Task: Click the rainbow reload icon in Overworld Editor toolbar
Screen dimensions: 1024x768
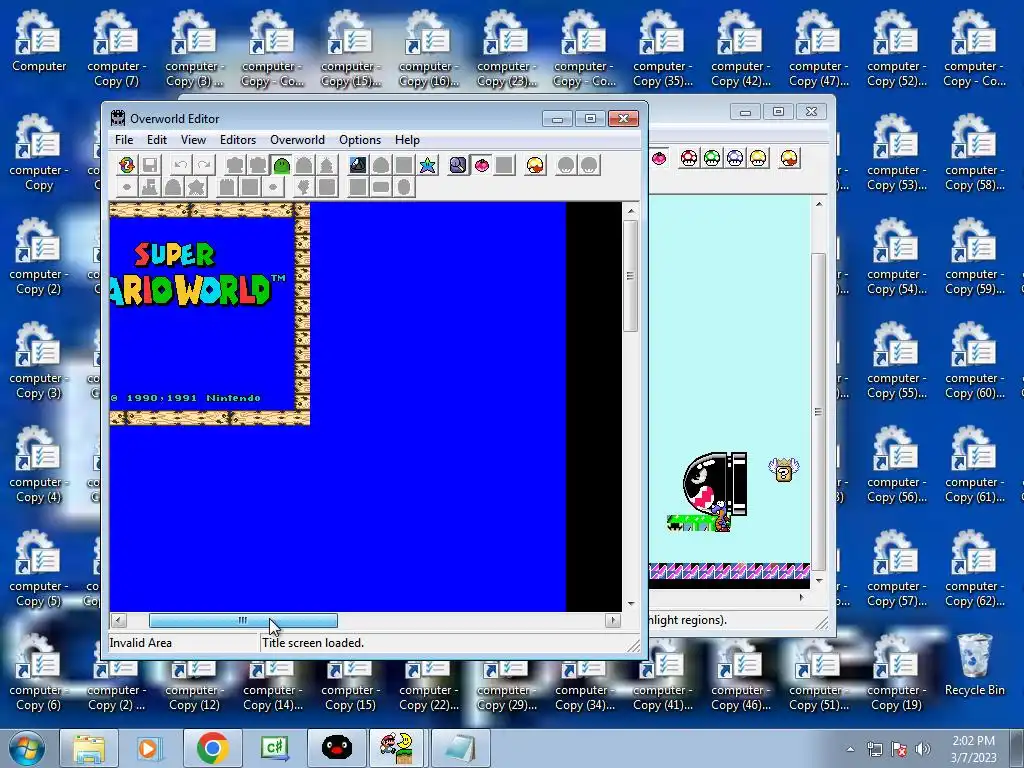Action: point(127,165)
